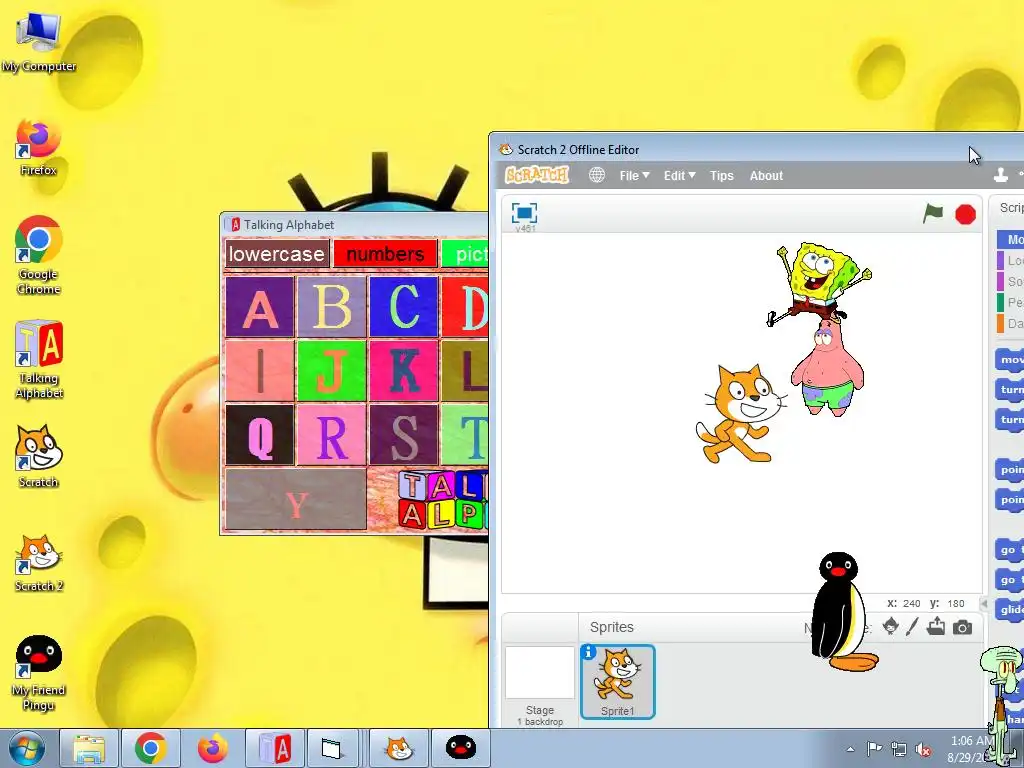Screen dimensions: 1024x768
Task: Click the glide block in the palette
Action: coord(1010,610)
